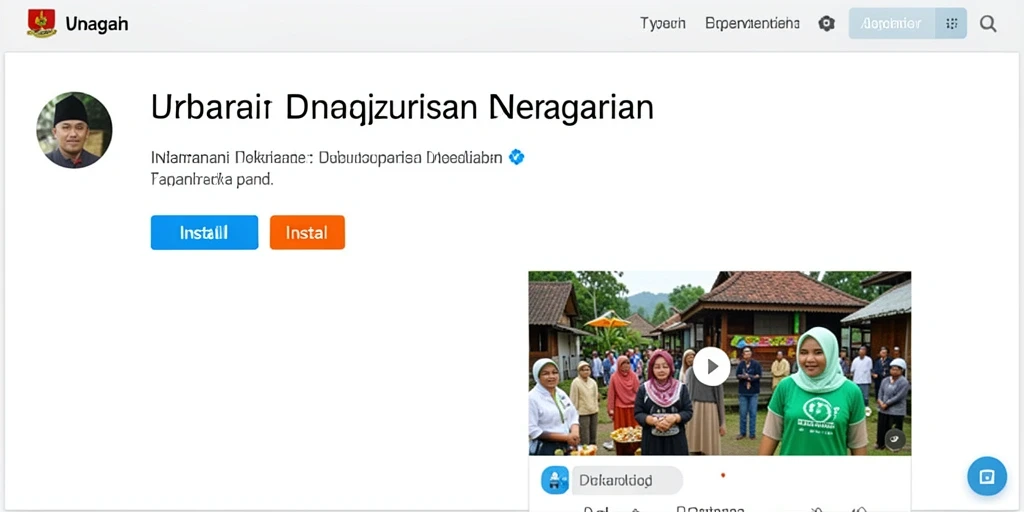Play the village video

(x=711, y=366)
